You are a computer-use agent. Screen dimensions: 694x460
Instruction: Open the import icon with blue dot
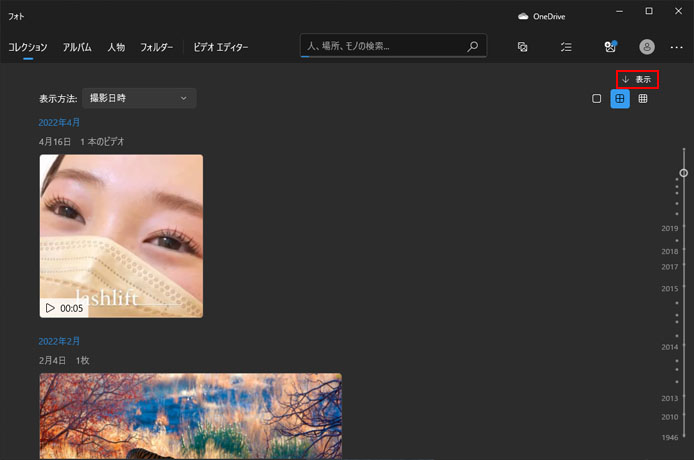pos(610,46)
